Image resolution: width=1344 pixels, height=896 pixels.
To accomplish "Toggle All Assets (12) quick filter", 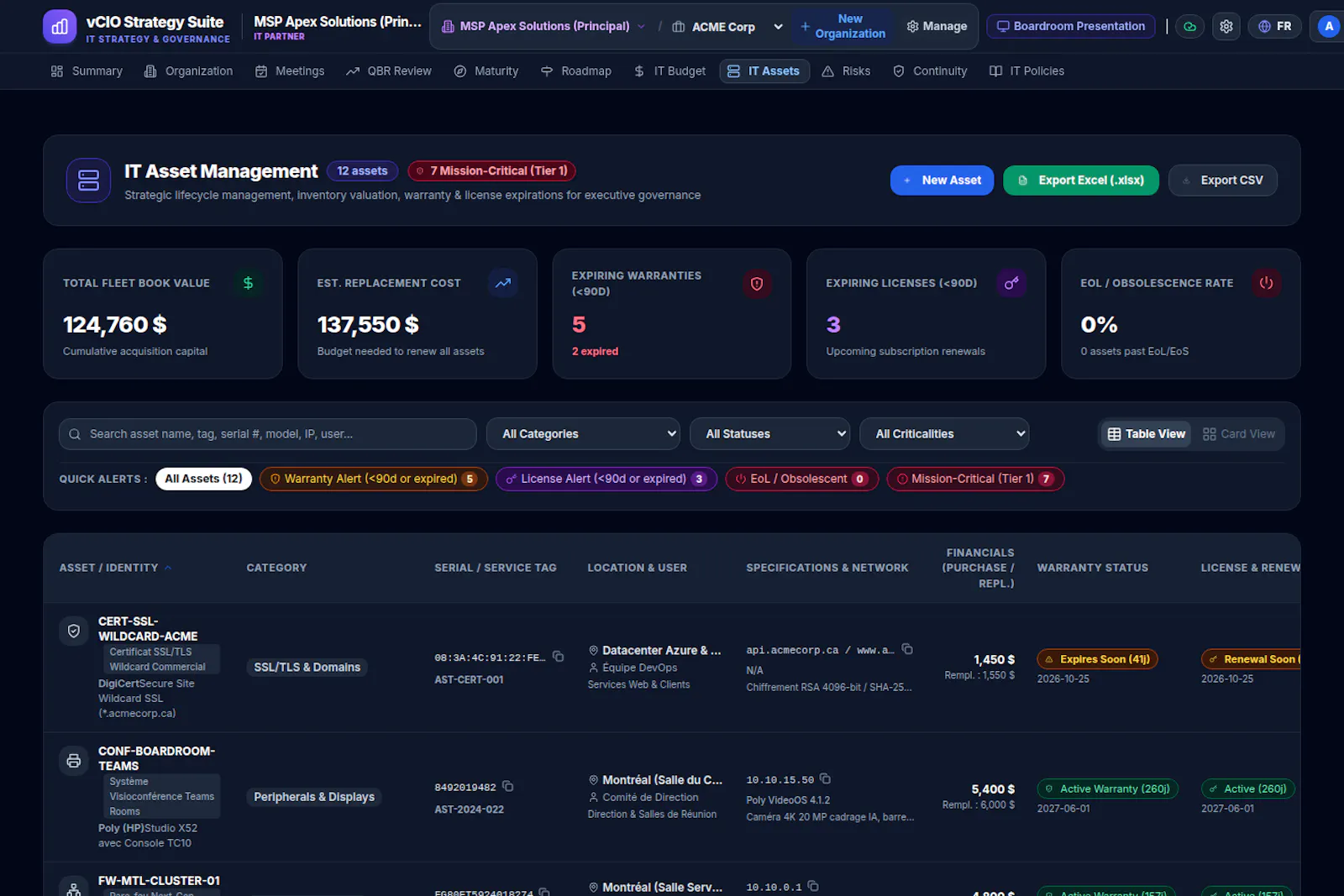I will click(x=203, y=479).
